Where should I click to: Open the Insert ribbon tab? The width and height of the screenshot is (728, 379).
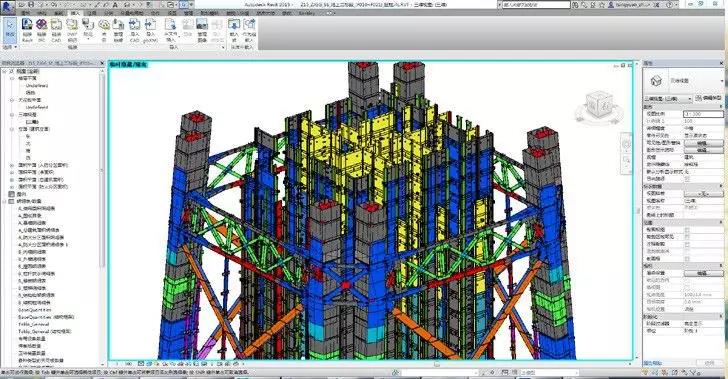75,13
